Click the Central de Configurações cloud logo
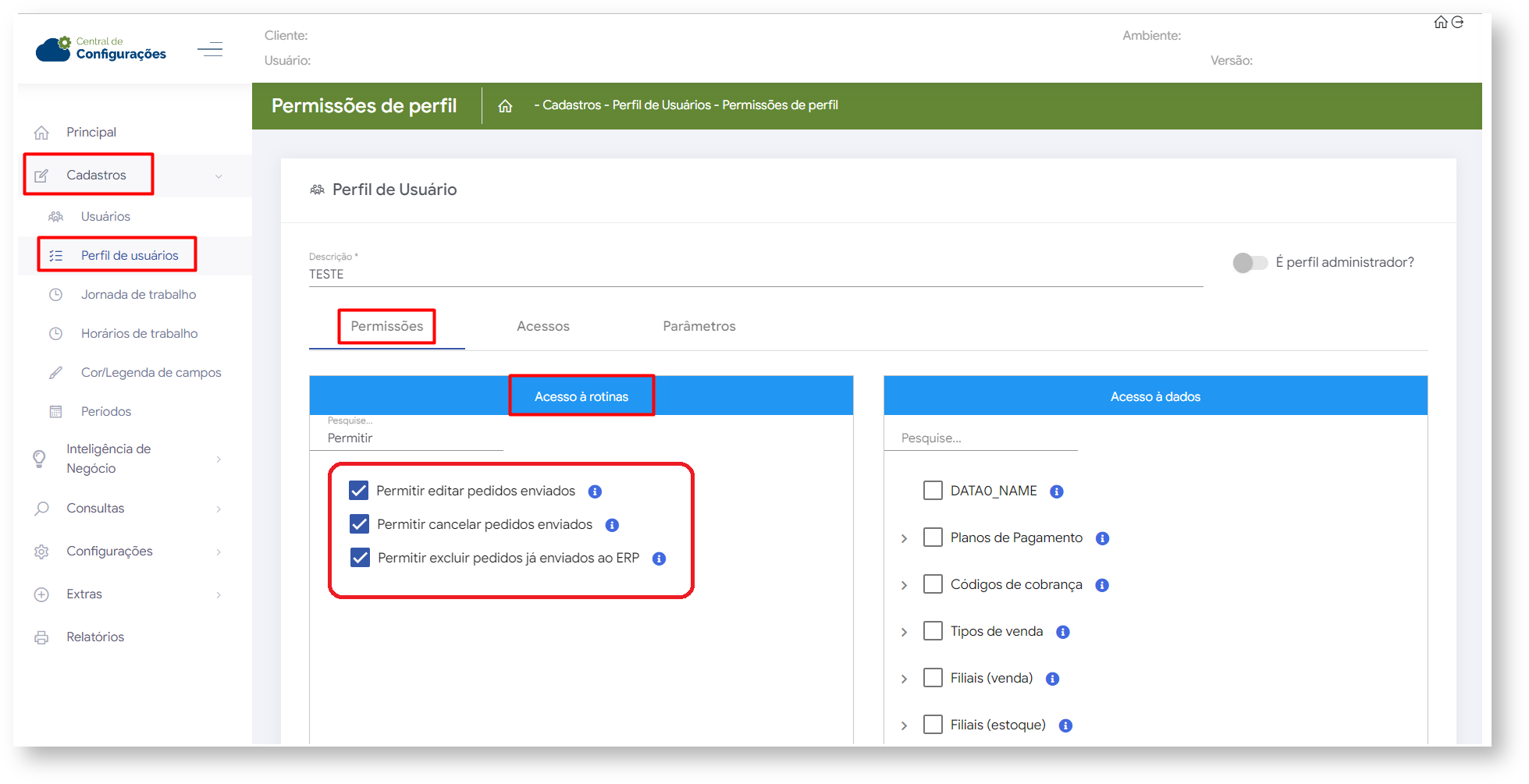1529x784 pixels. coord(53,48)
